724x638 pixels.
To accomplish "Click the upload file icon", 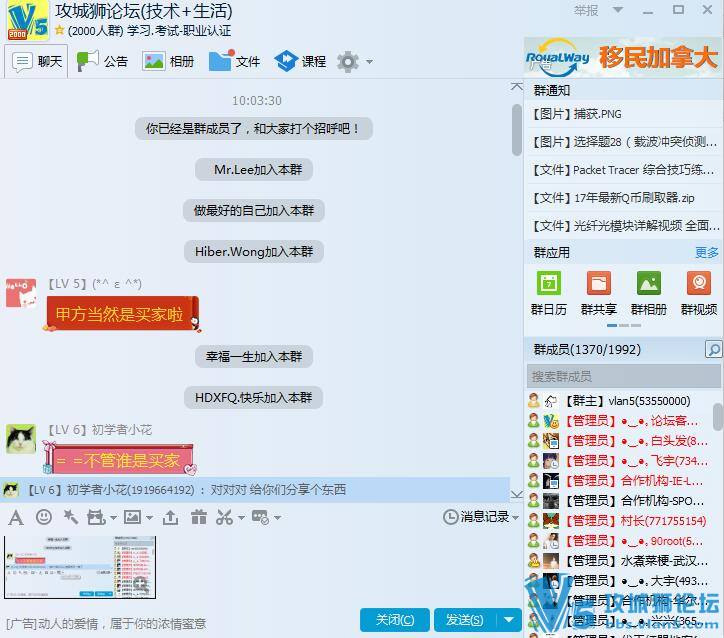I will 170,517.
